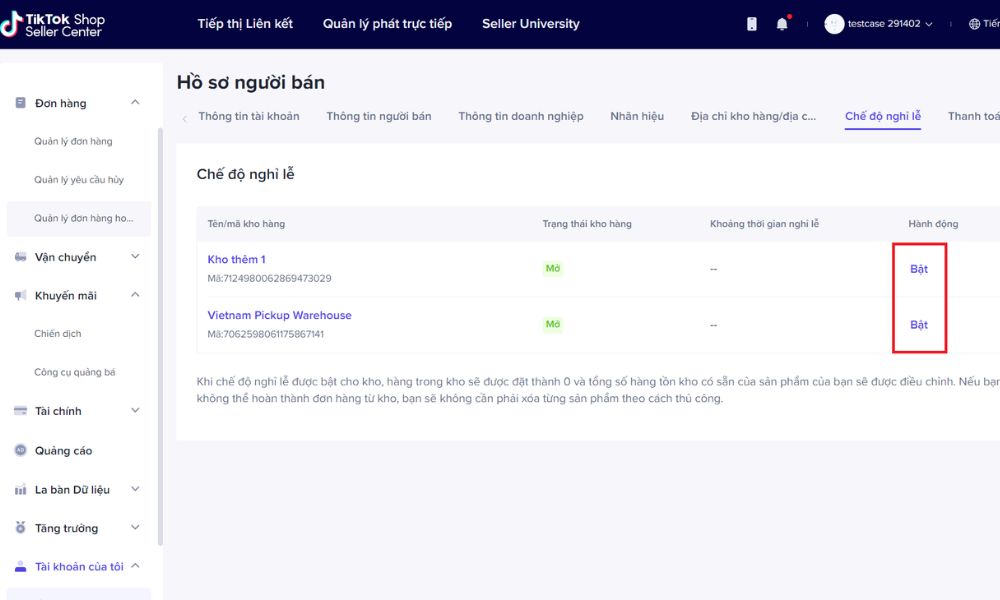Collapse the Đơn hàng section chevron

tap(135, 102)
